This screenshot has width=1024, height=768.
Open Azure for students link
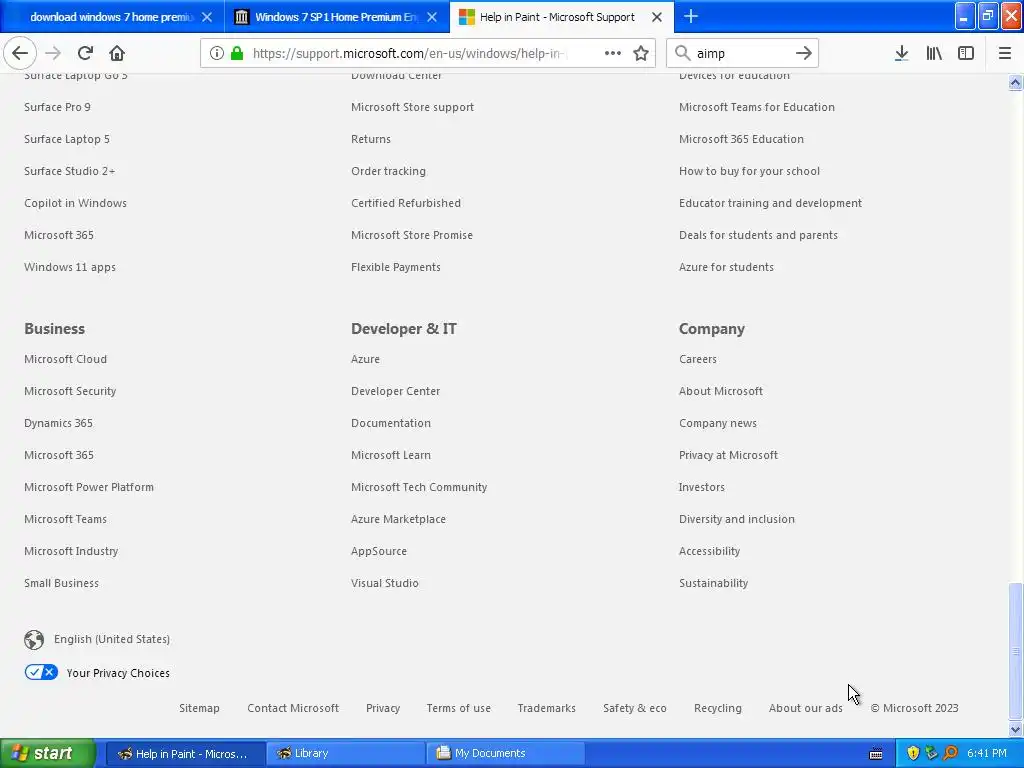[x=726, y=267]
